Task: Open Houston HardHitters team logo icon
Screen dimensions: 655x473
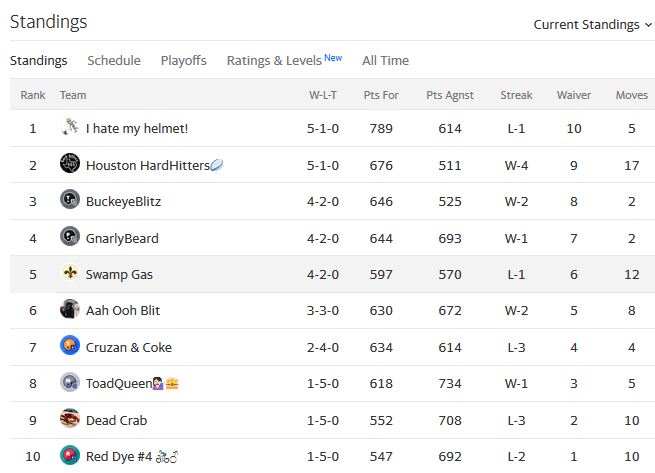Action: click(x=70, y=163)
